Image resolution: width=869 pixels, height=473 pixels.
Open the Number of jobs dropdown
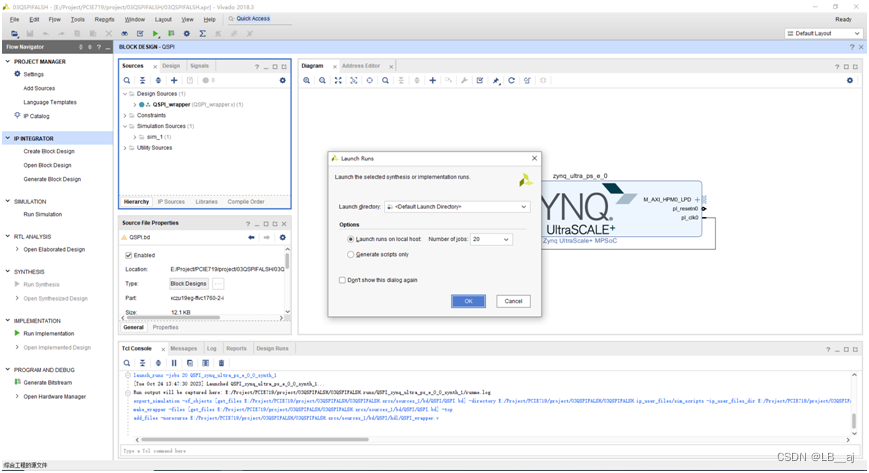[x=491, y=239]
